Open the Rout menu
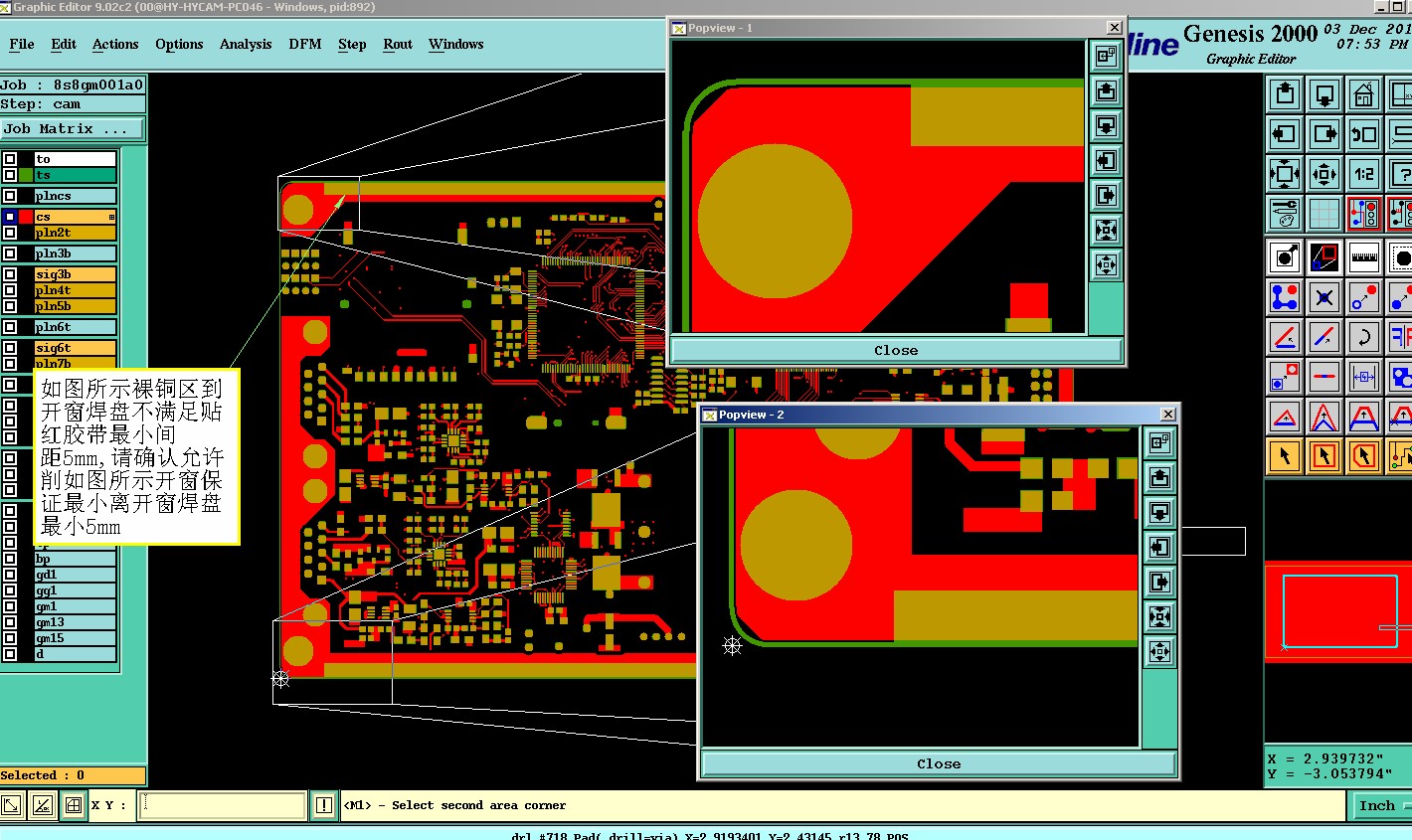 coord(398,44)
